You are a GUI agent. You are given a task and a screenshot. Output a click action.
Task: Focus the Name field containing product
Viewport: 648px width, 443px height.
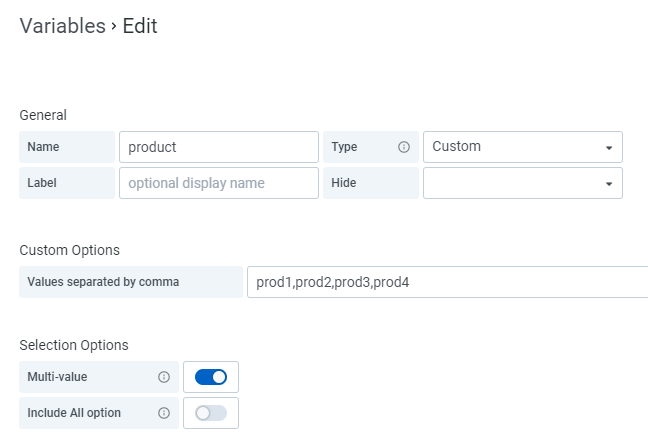218,147
